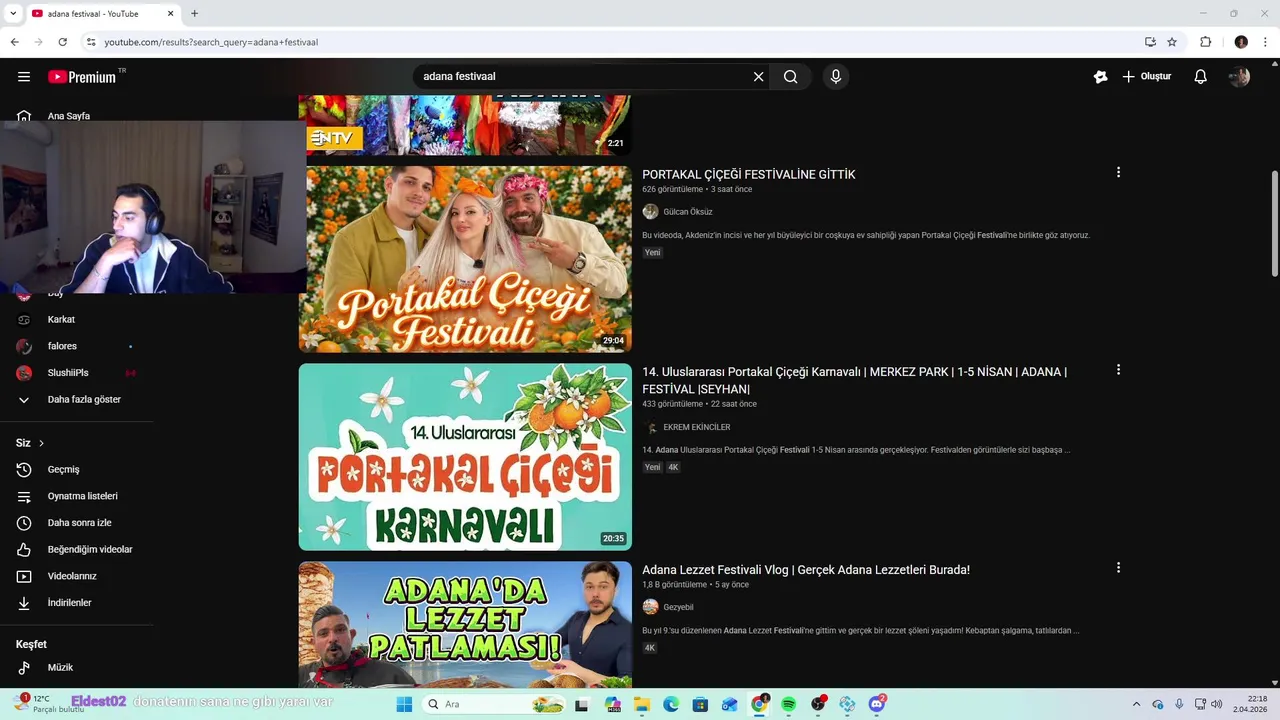Open the clock showing 22:18
The width and height of the screenshot is (1280, 720).
[1250, 704]
